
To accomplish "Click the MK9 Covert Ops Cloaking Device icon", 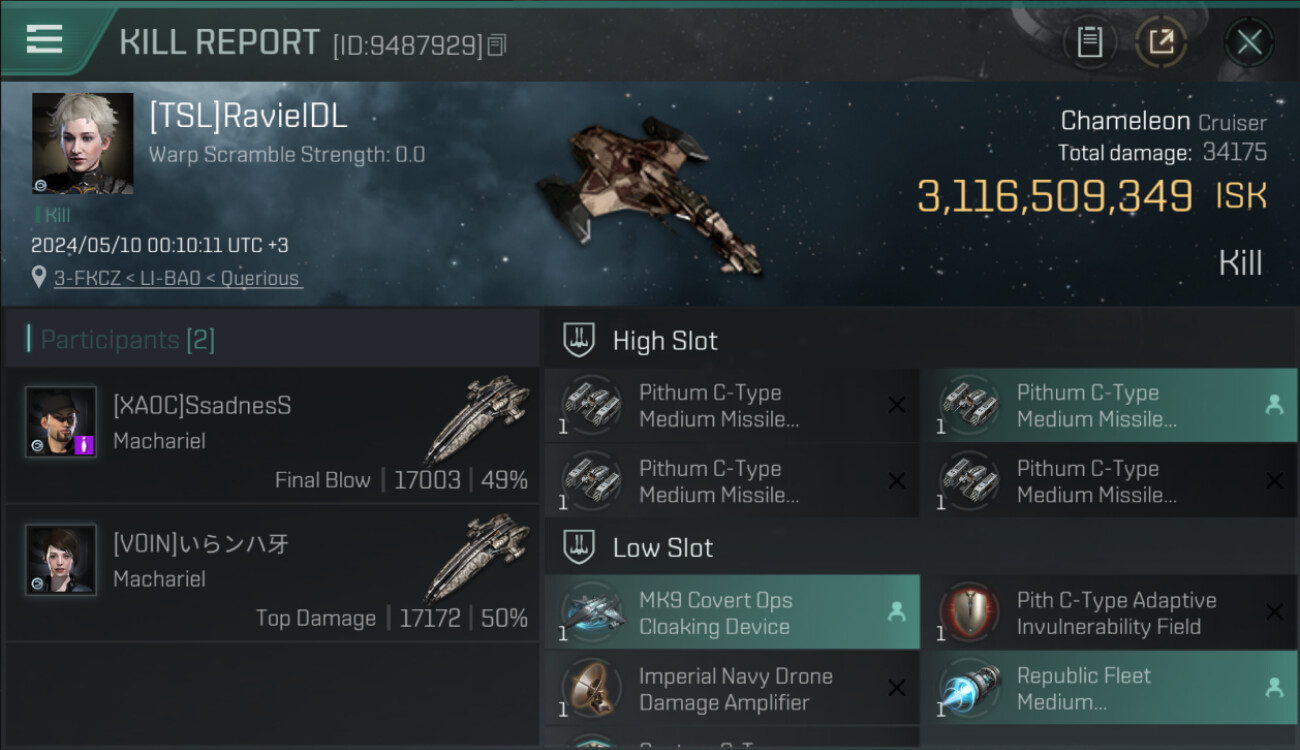I will click(593, 612).
